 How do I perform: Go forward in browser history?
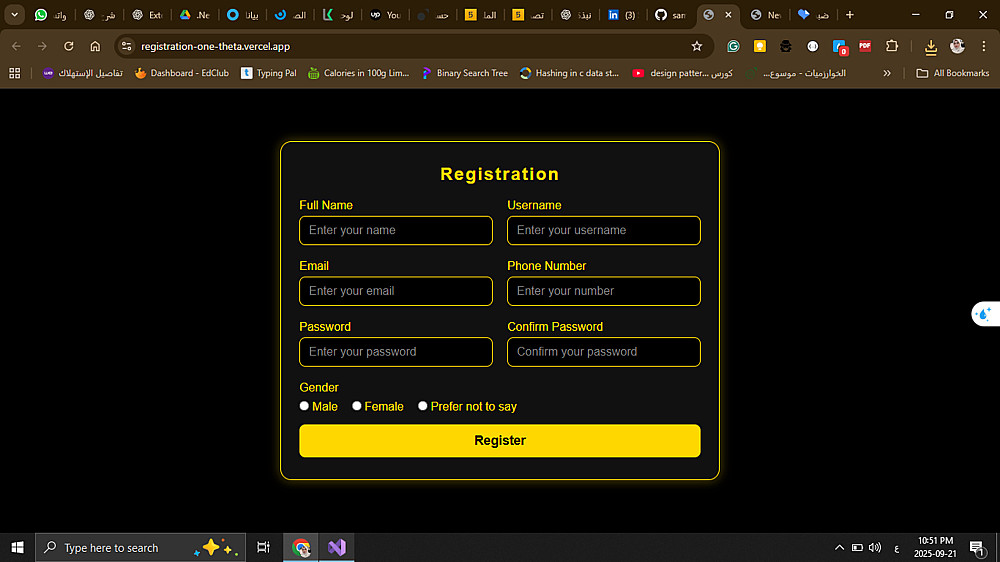click(42, 46)
